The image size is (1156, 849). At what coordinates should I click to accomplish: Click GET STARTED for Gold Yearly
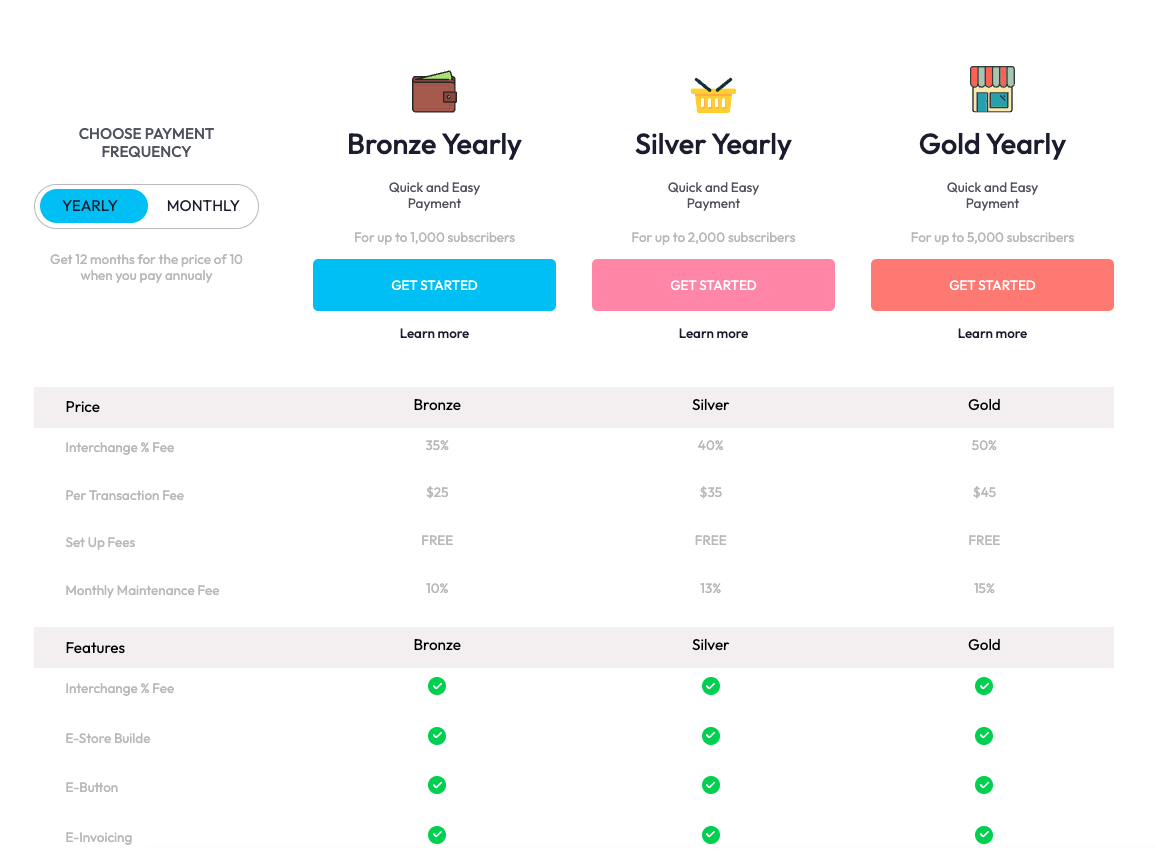(992, 285)
